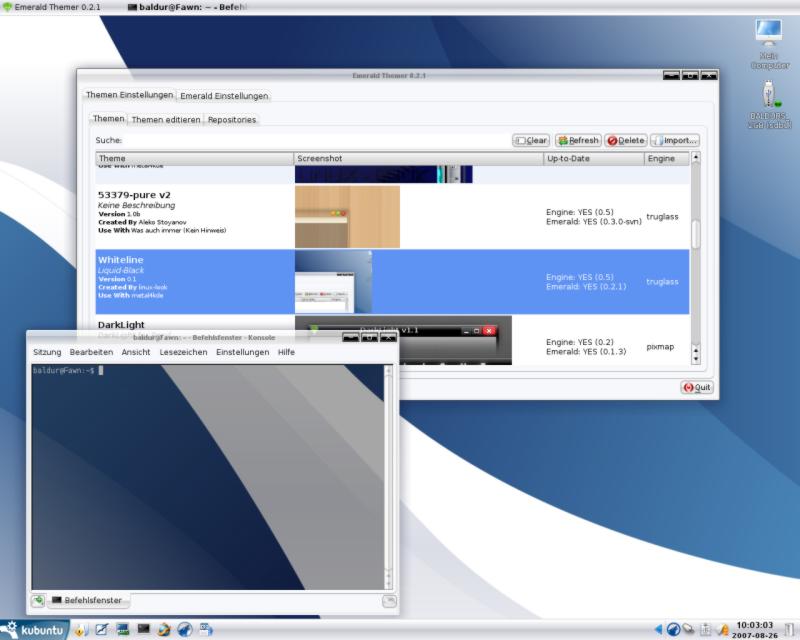Click theme list scrollbar thumb
This screenshot has width=800, height=640.
(695, 235)
